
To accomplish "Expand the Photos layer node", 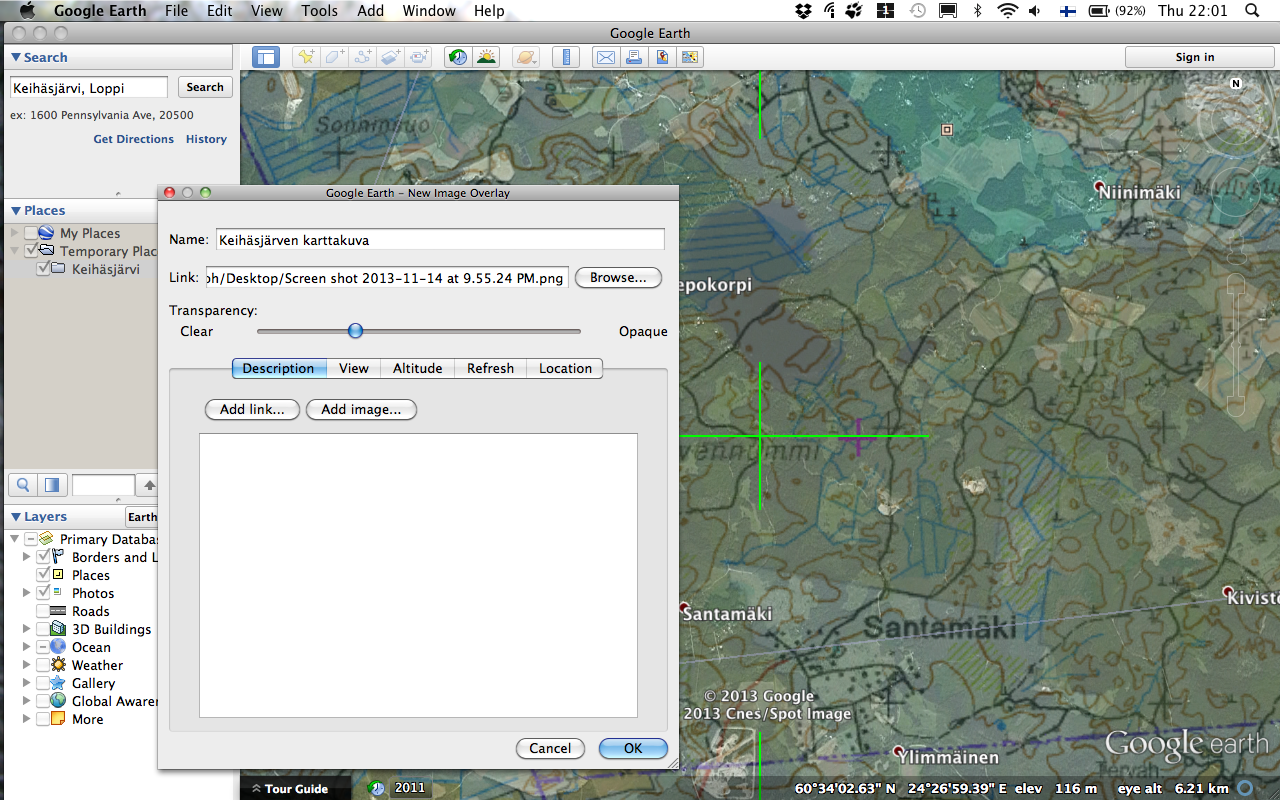I will 26,593.
